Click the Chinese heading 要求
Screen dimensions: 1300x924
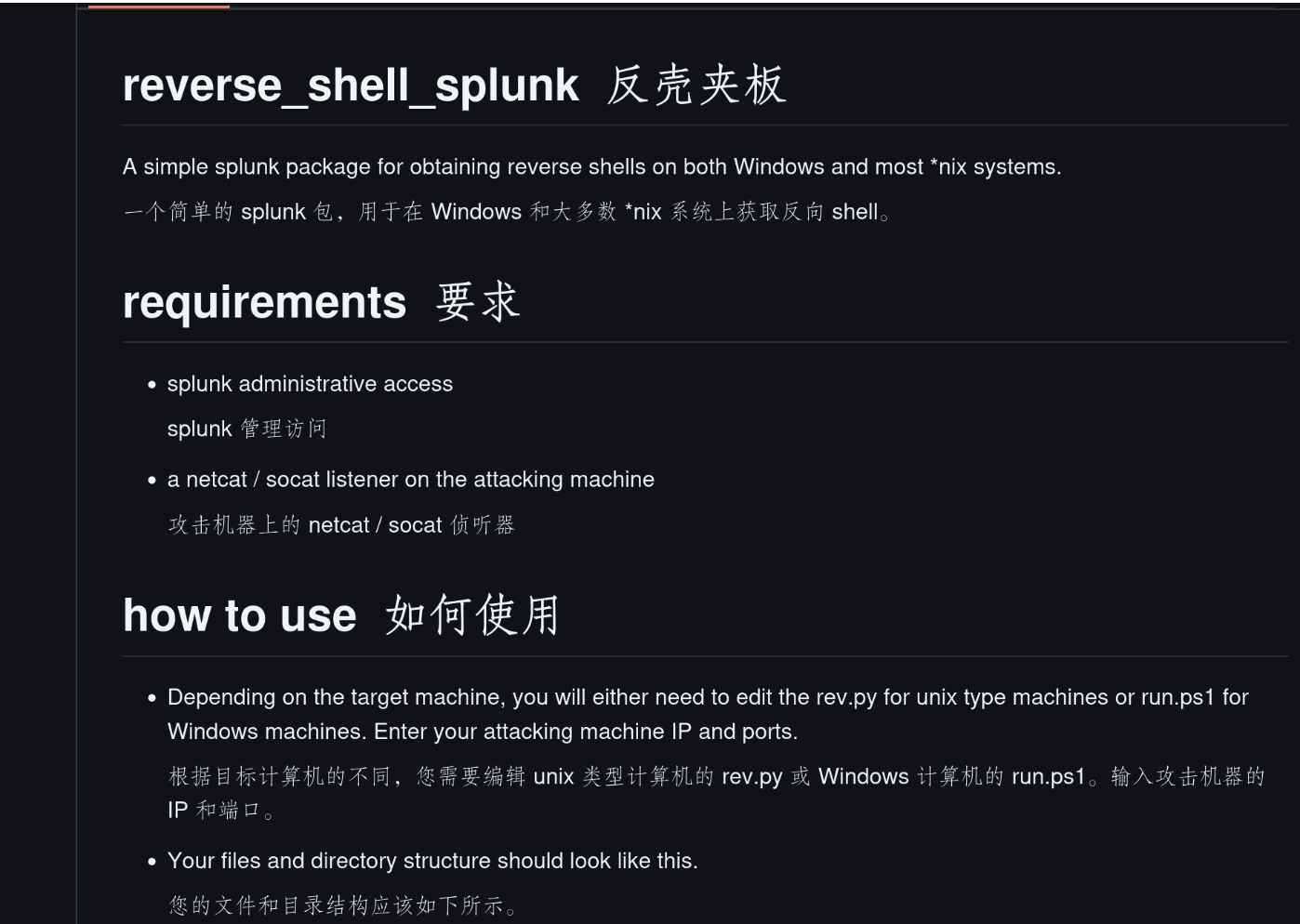point(477,303)
